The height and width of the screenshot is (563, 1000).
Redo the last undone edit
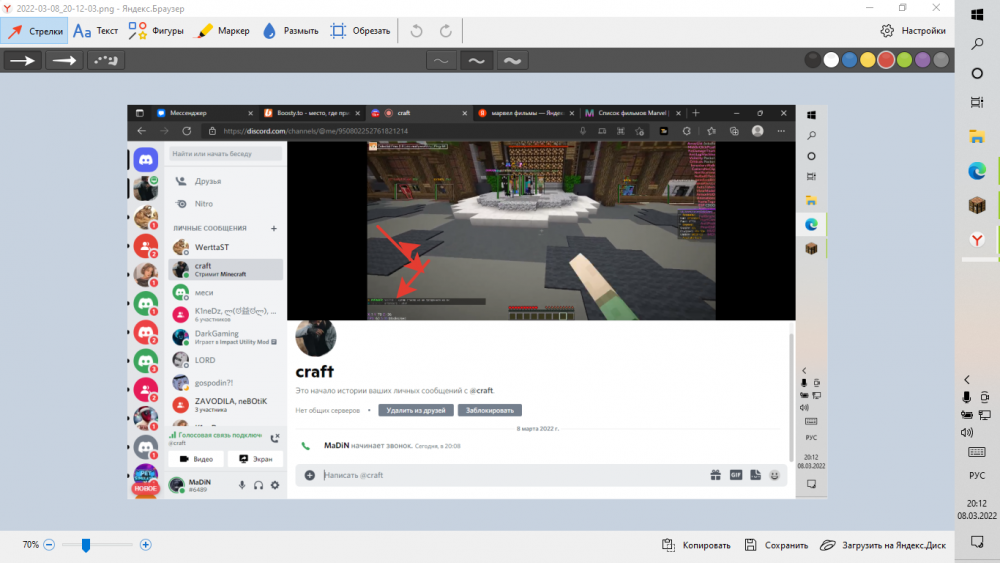(446, 31)
